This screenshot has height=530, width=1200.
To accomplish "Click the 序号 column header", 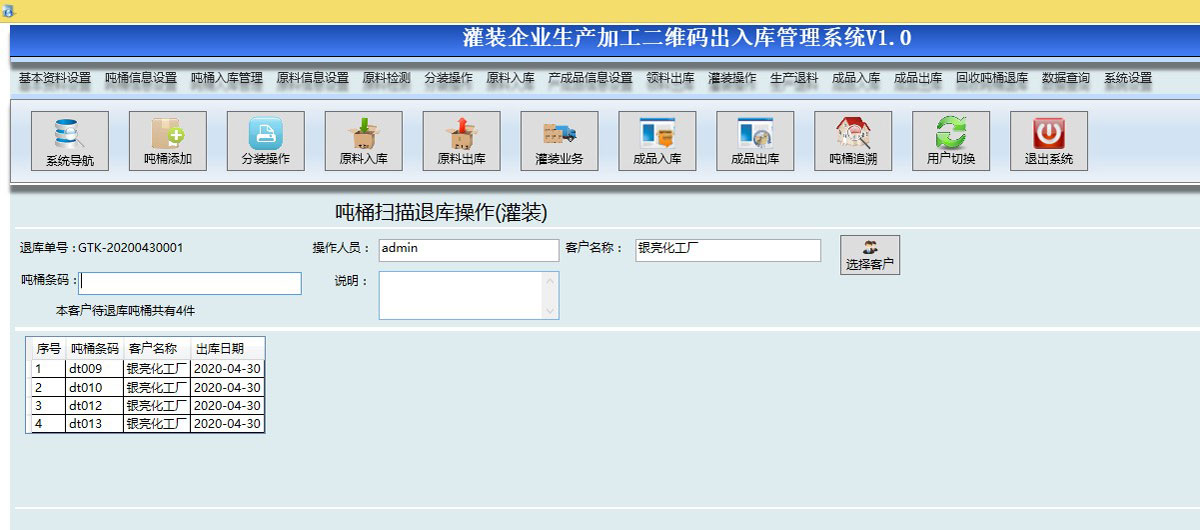I will (x=48, y=349).
